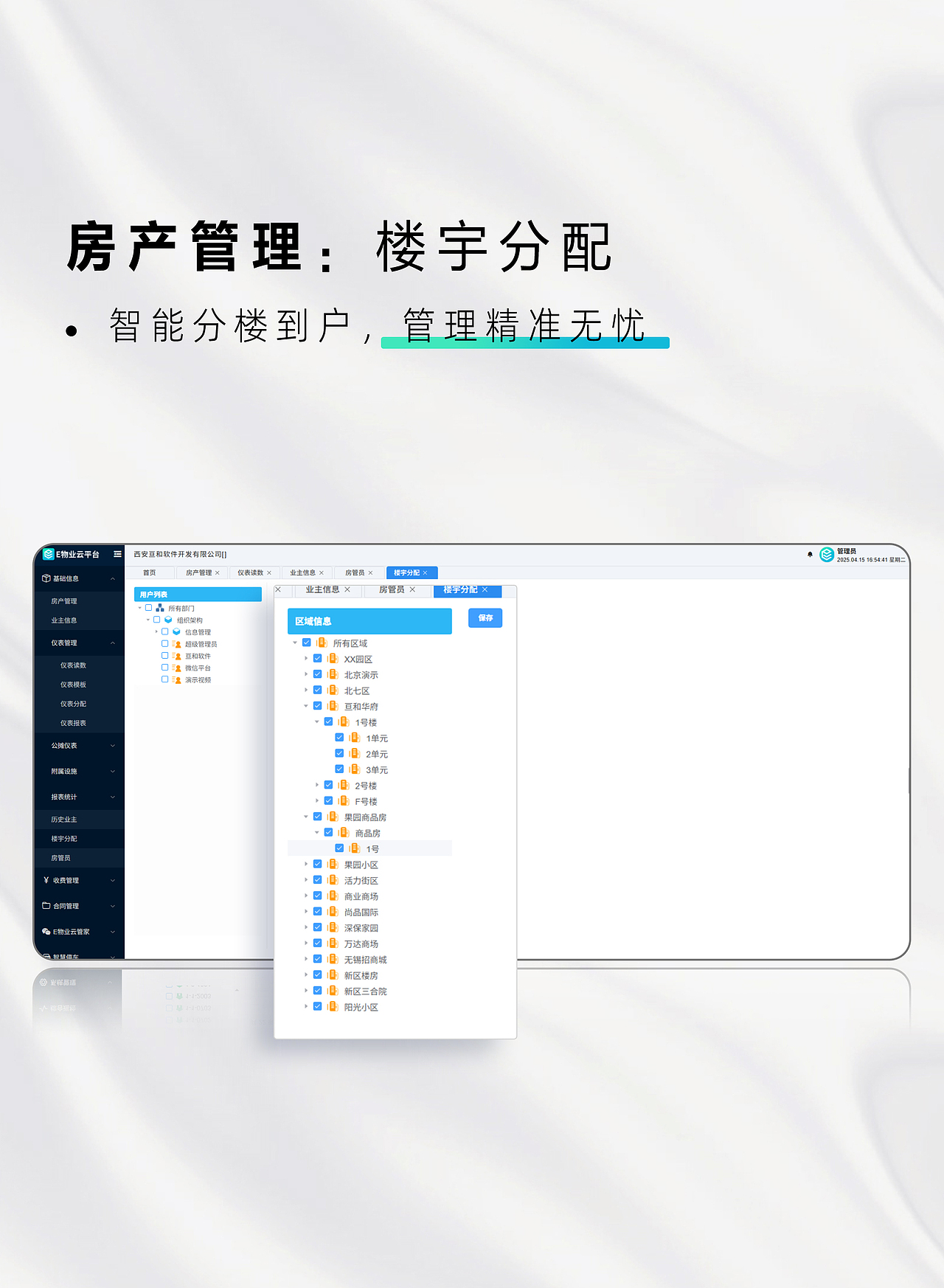Click the user icon beside 超级管理员
The width and height of the screenshot is (944, 1288).
click(177, 644)
